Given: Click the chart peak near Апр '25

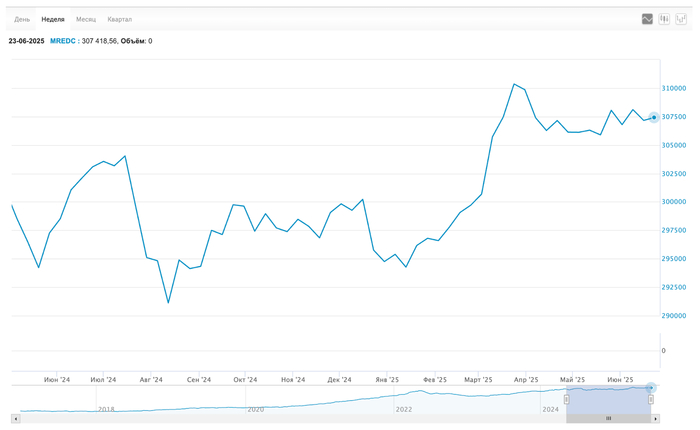Looking at the screenshot, I should click(514, 84).
